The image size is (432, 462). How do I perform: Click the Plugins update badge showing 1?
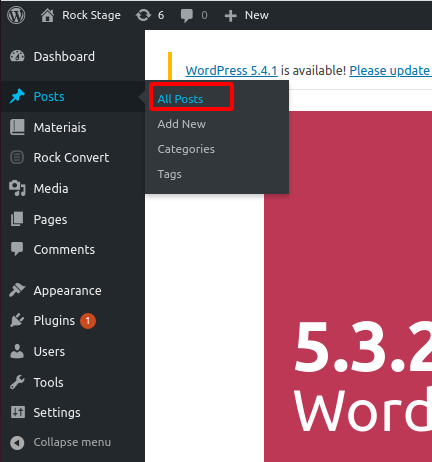(88, 321)
